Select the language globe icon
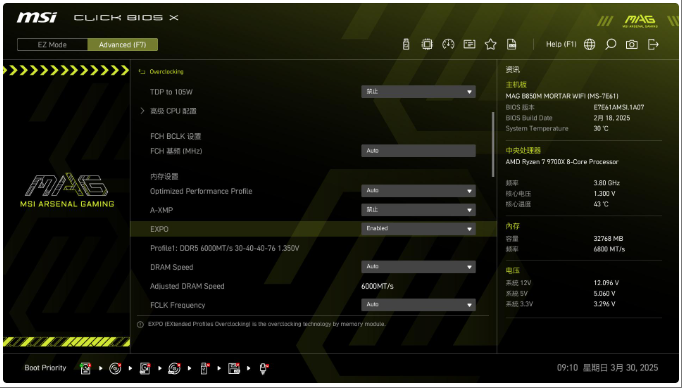 [589, 44]
